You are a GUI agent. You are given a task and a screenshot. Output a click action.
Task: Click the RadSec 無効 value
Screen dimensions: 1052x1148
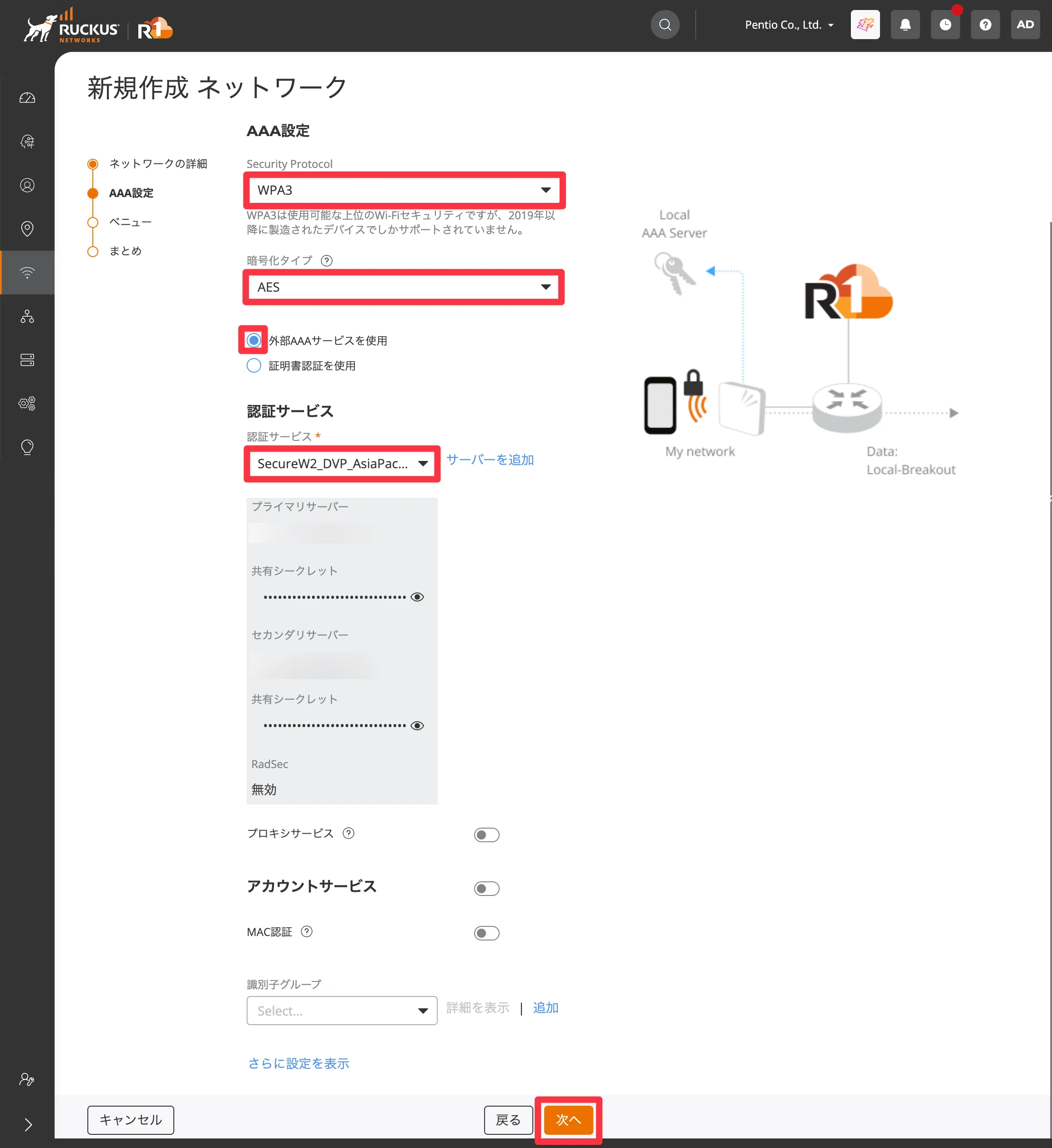point(264,789)
